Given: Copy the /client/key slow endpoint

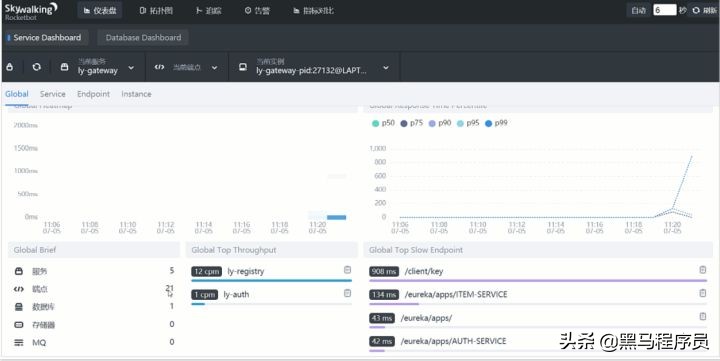Looking at the screenshot, I should point(703,270).
